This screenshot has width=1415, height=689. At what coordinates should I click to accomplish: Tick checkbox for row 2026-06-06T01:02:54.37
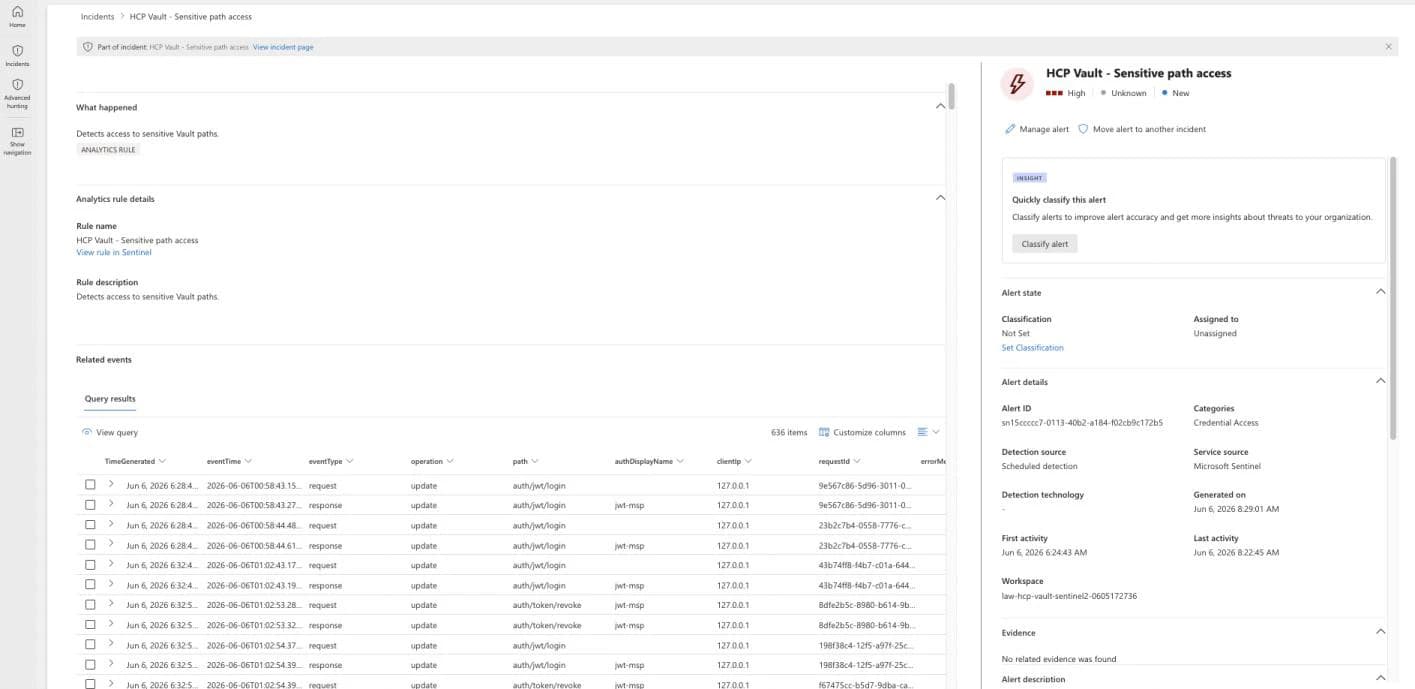[90, 645]
